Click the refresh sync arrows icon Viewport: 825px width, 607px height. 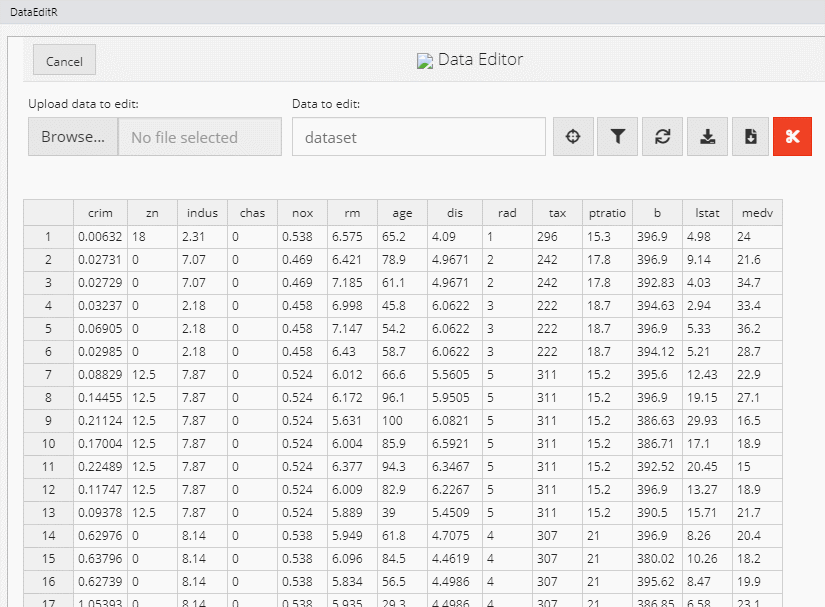(x=662, y=137)
